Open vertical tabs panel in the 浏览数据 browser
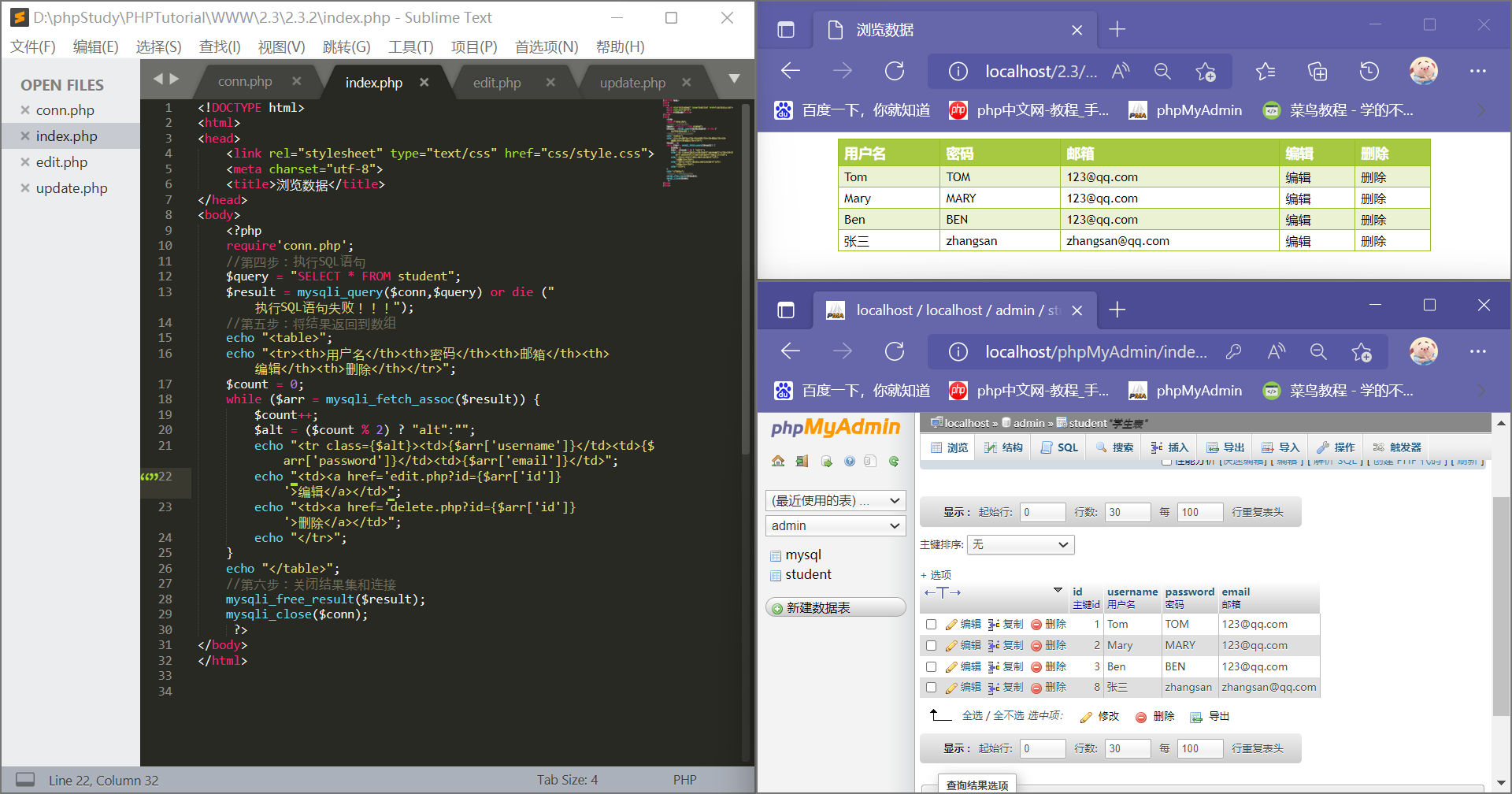The width and height of the screenshot is (1512, 794). (786, 30)
